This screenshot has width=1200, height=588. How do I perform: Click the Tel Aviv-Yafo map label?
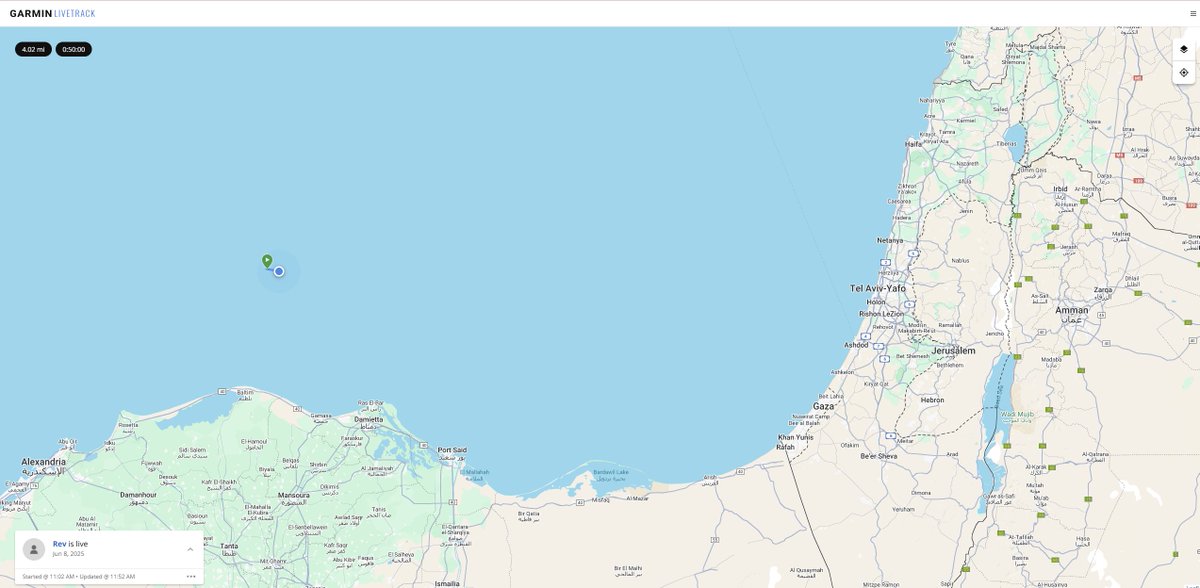tap(878, 288)
